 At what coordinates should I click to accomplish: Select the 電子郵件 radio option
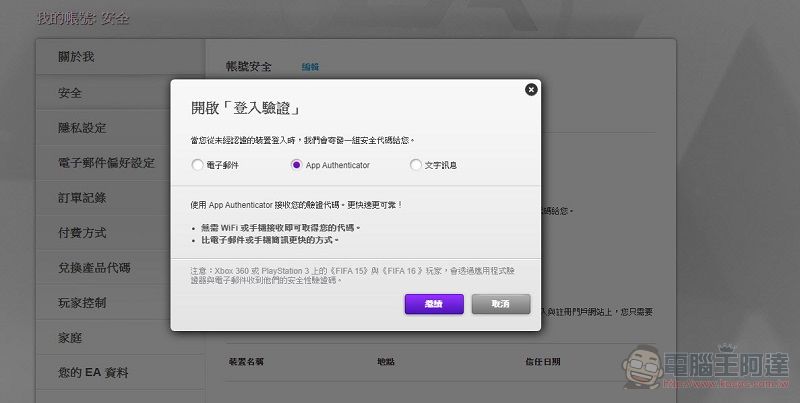click(x=197, y=165)
